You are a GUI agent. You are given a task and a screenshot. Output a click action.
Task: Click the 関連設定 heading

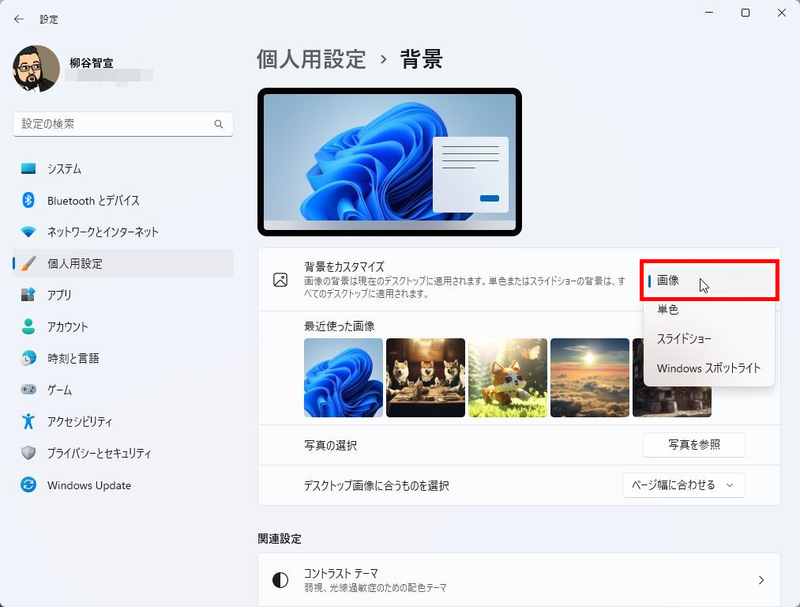click(280, 539)
